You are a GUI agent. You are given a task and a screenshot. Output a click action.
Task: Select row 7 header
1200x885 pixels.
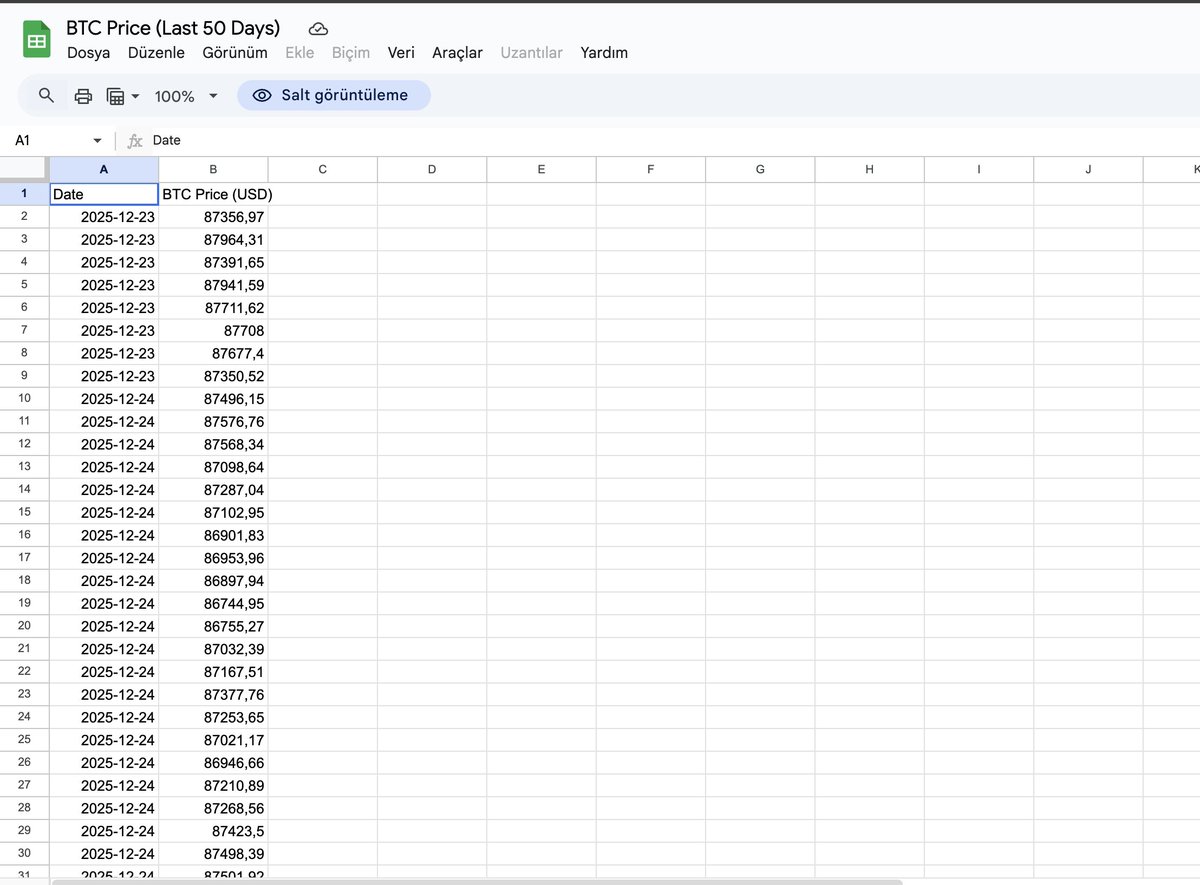[x=24, y=330]
